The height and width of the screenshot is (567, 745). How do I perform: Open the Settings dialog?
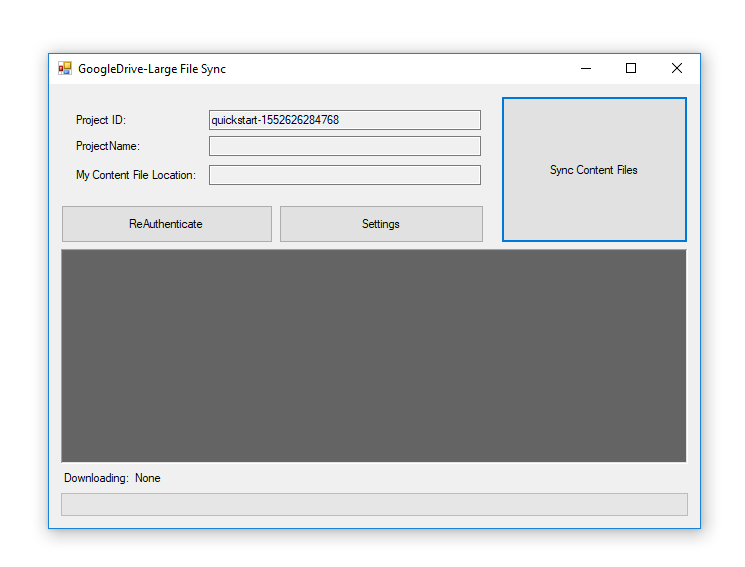pyautogui.click(x=381, y=224)
